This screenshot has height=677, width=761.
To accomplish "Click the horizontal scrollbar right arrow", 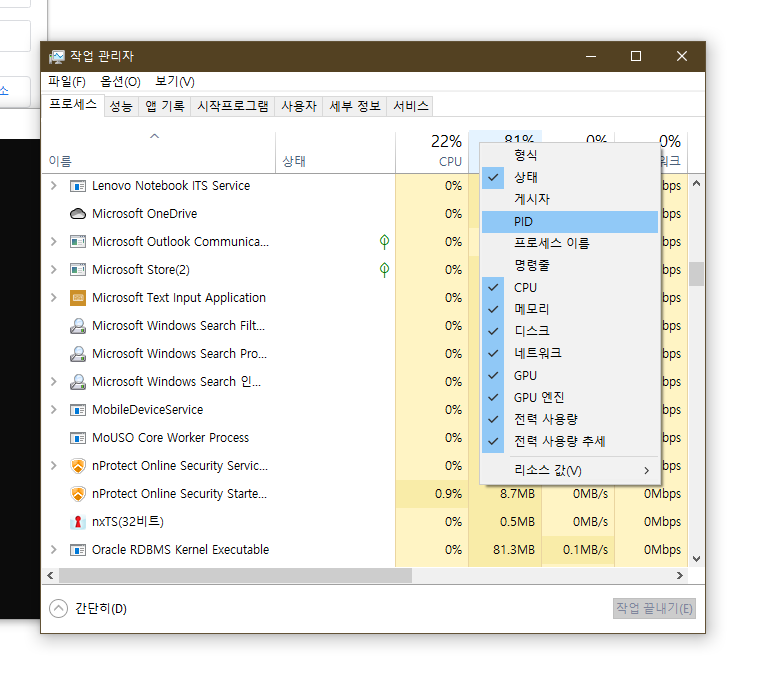I will click(x=680, y=576).
